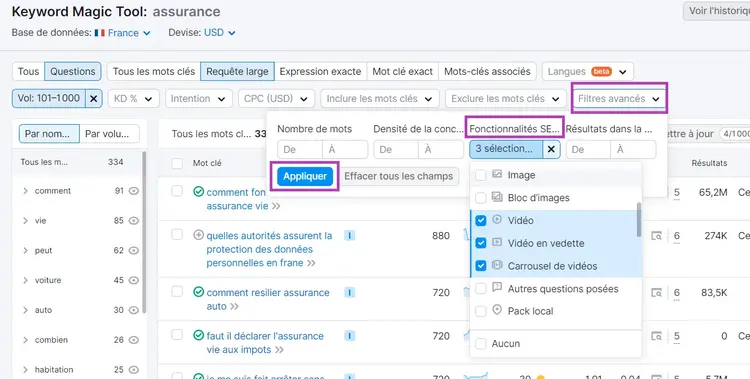This screenshot has height=379, width=750.
Task: Switch to the Tous tab
Action: pos(28,72)
